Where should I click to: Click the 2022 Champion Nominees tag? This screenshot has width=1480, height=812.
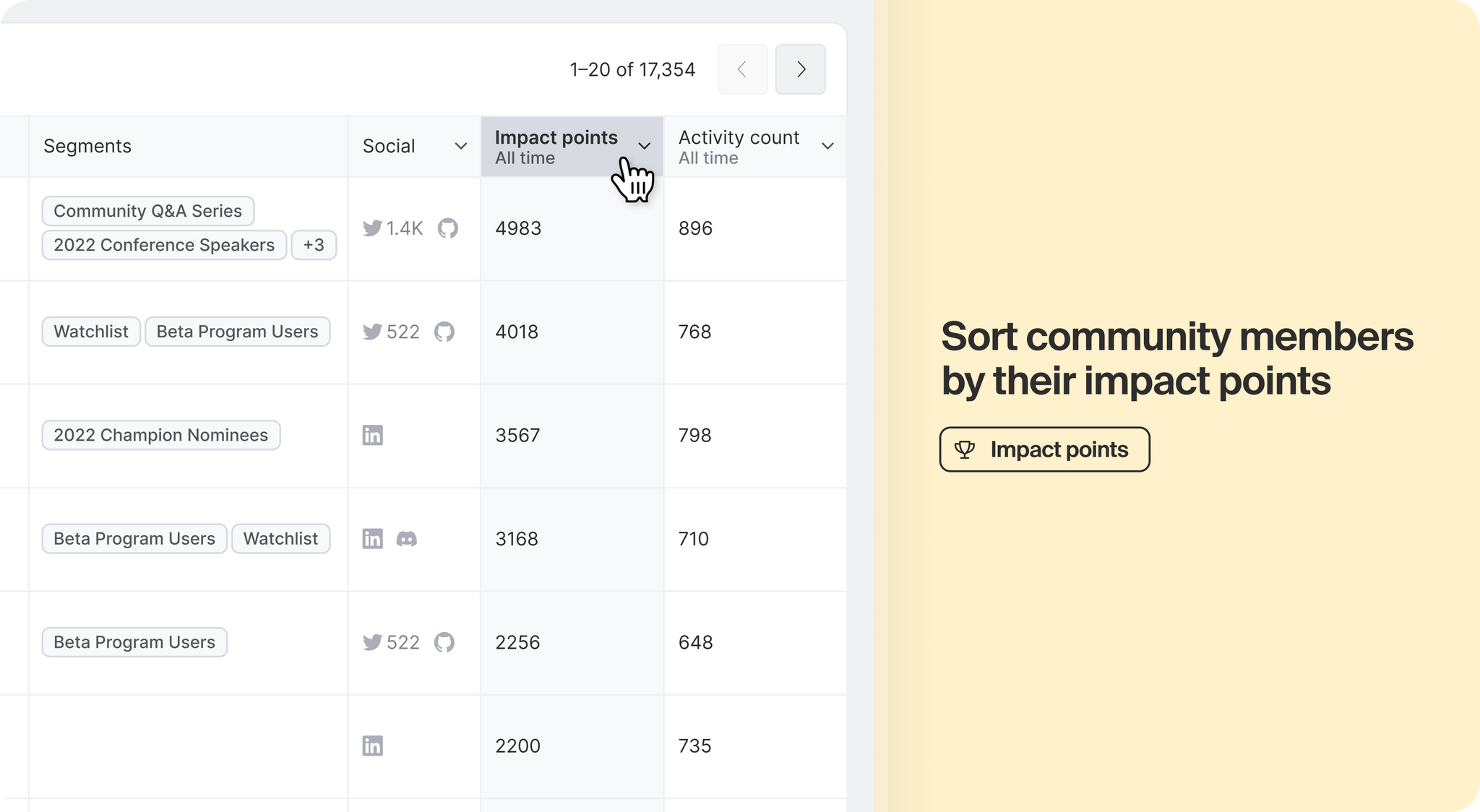pos(160,436)
